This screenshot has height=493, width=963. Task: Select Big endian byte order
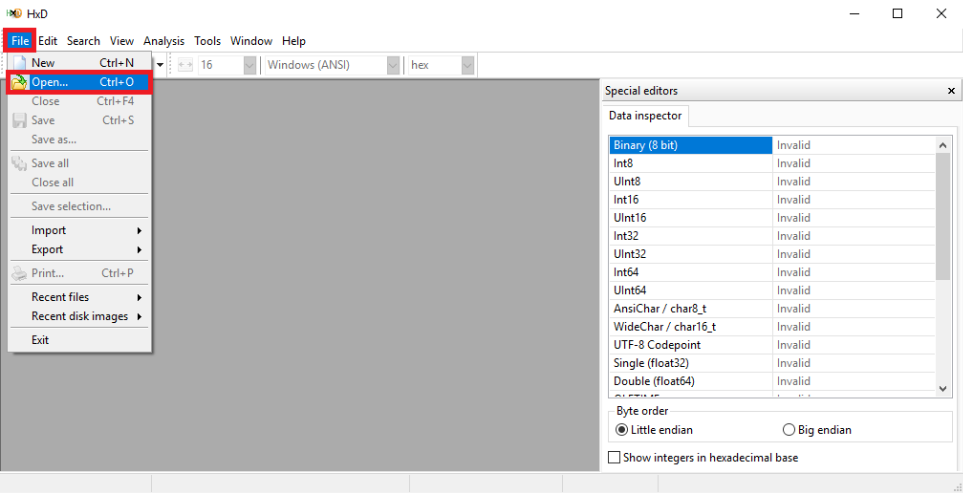tap(788, 430)
